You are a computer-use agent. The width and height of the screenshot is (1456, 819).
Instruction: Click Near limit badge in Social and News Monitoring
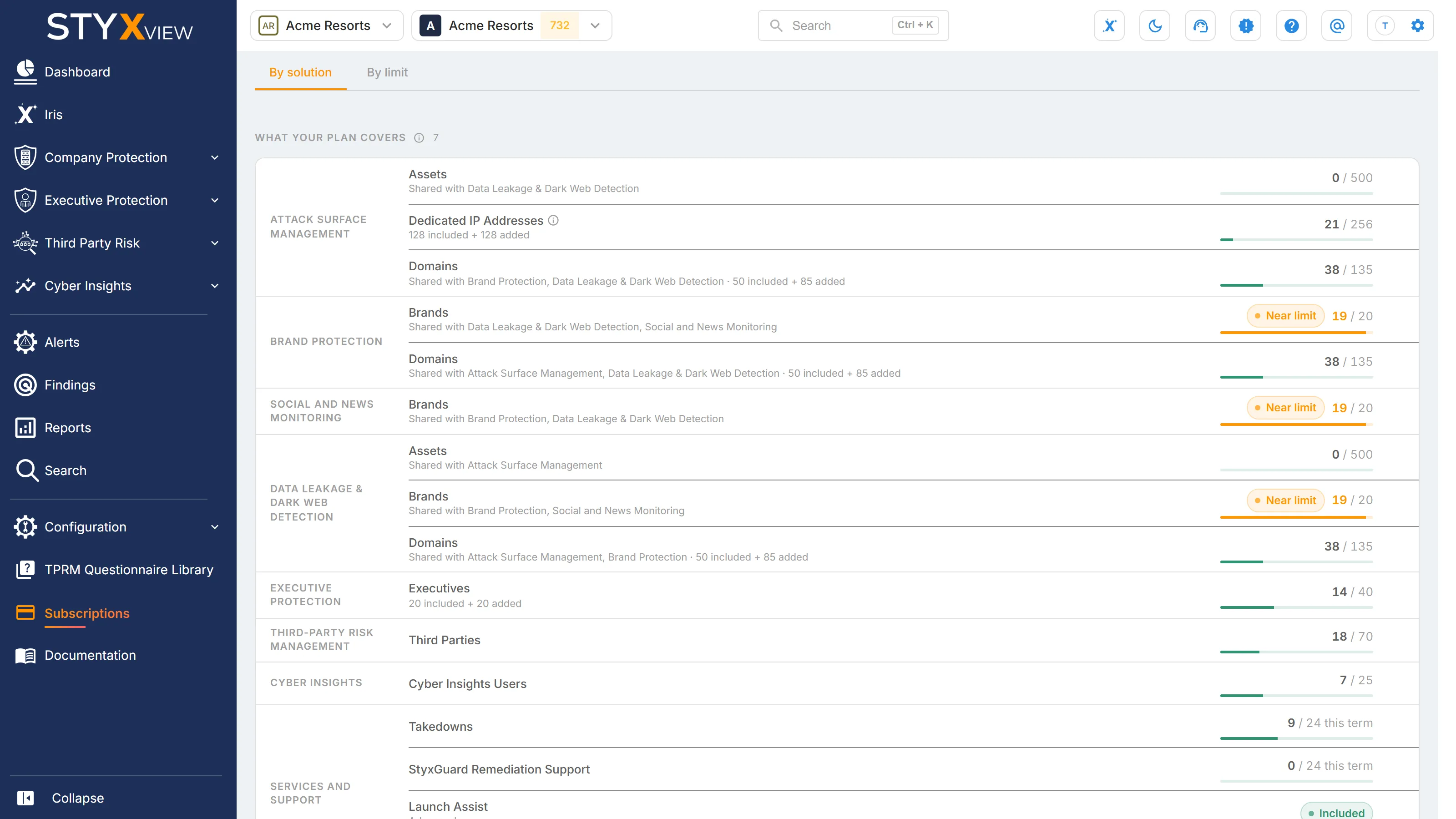click(1285, 408)
